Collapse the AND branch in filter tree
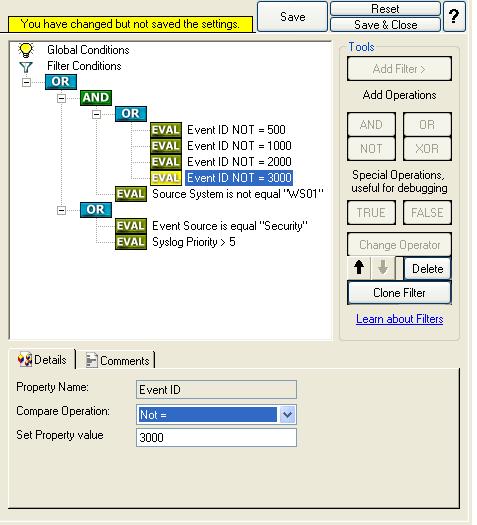477x525 pixels. (61, 98)
